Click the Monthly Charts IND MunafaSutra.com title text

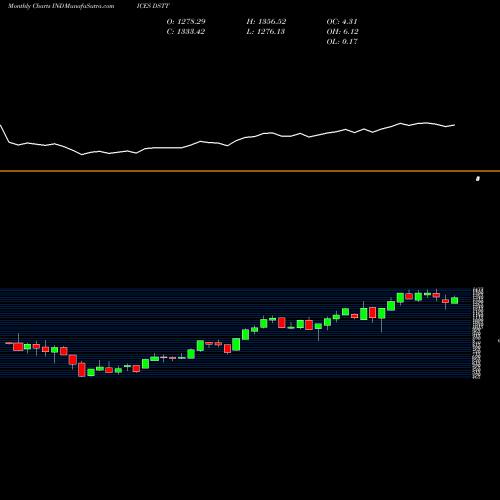61,6
